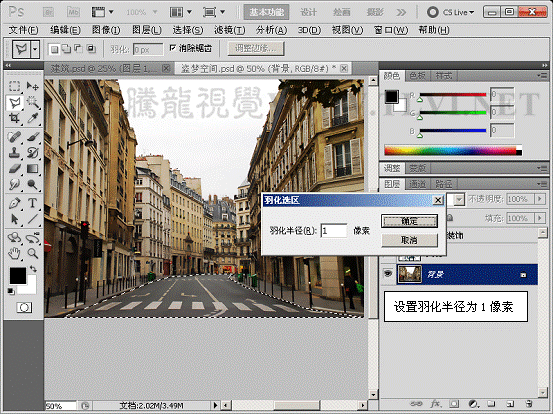The width and height of the screenshot is (553, 414).
Task: Click the R red channel slider
Action: [x=453, y=95]
